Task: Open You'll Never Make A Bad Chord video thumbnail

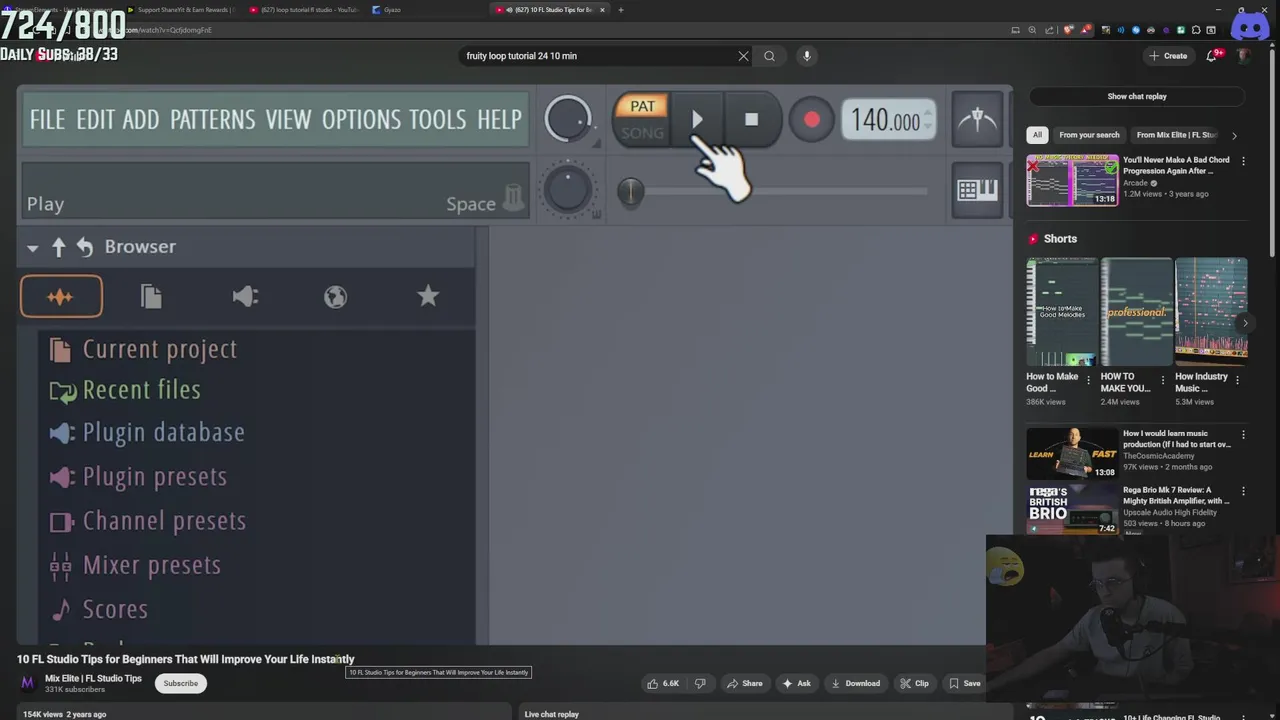Action: click(1072, 180)
